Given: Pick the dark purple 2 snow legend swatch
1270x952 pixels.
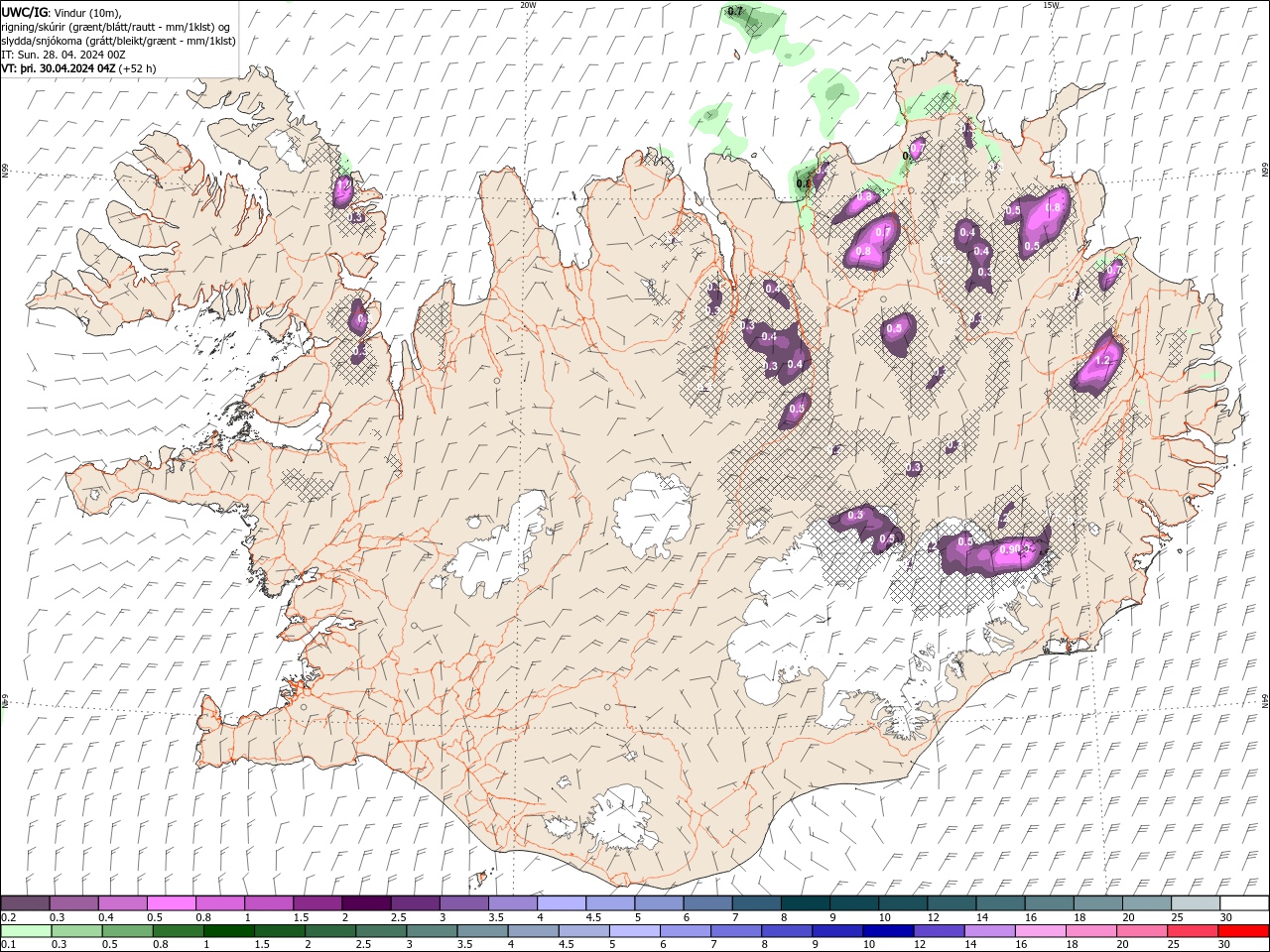Looking at the screenshot, I should (x=366, y=902).
